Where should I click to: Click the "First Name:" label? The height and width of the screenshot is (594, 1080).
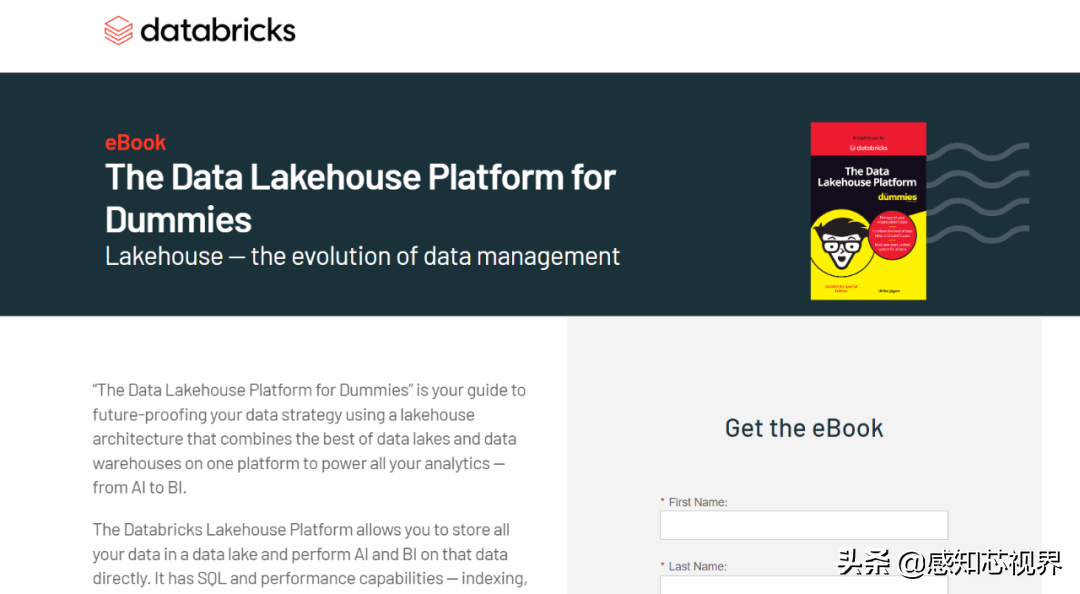698,502
